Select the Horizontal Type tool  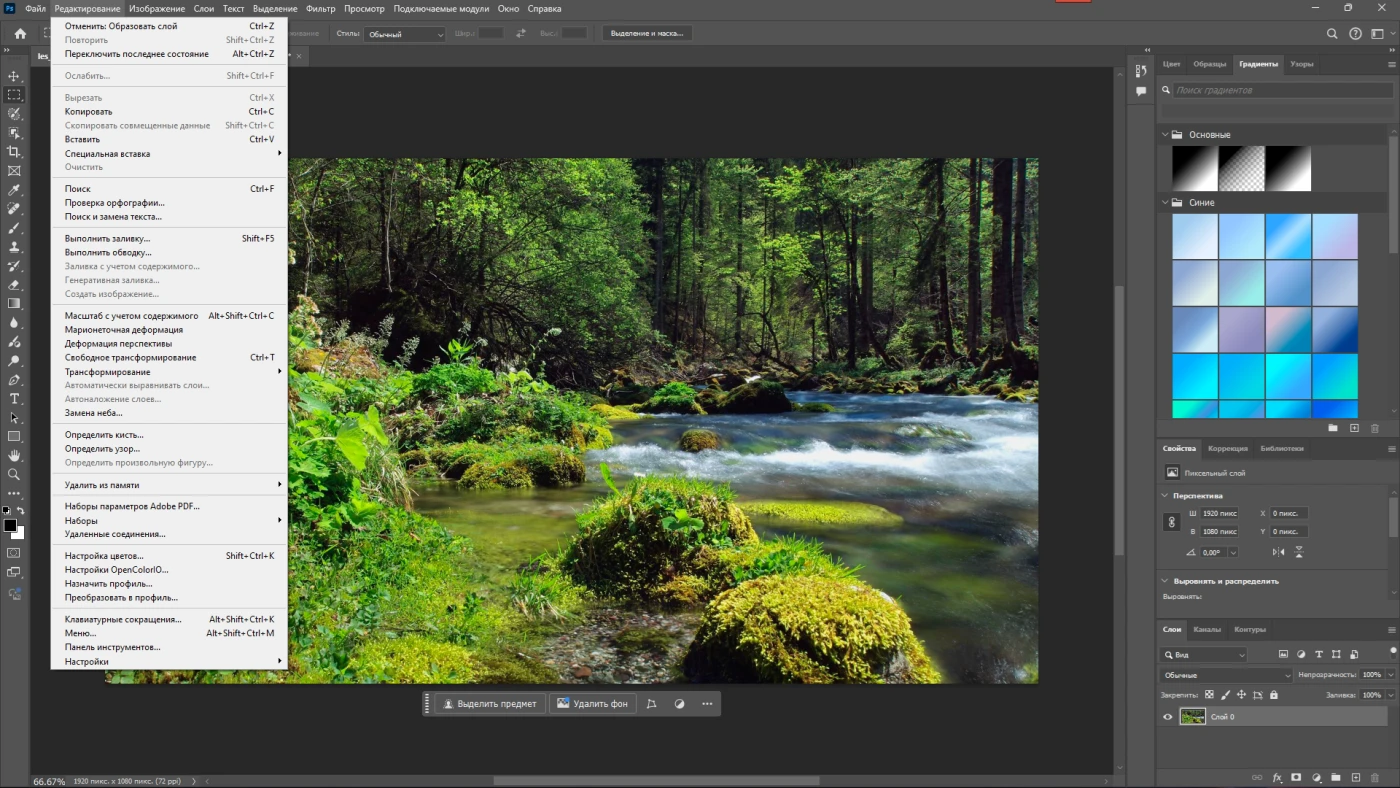(x=14, y=399)
